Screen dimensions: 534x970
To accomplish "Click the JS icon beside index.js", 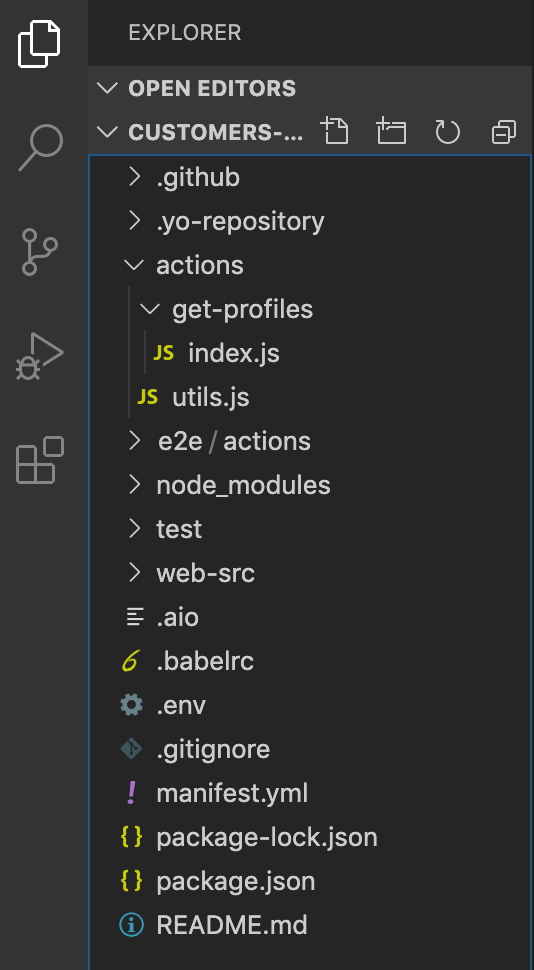I will 163,353.
